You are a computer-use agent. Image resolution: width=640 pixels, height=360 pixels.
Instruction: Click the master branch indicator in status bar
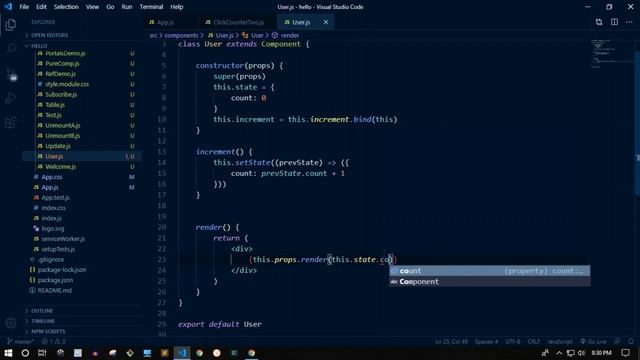click(21, 341)
